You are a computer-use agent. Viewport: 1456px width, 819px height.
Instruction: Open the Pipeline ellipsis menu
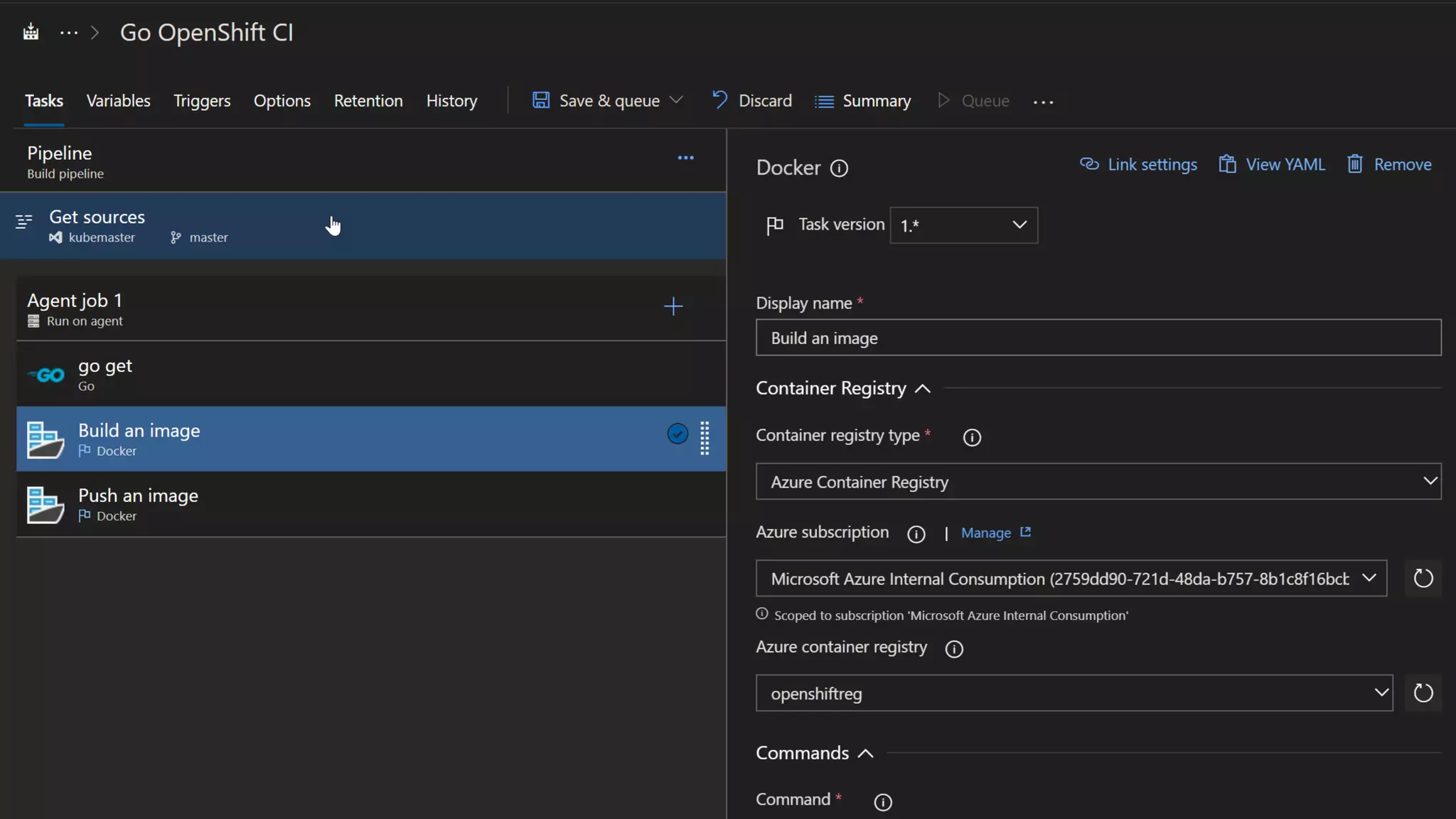685,158
